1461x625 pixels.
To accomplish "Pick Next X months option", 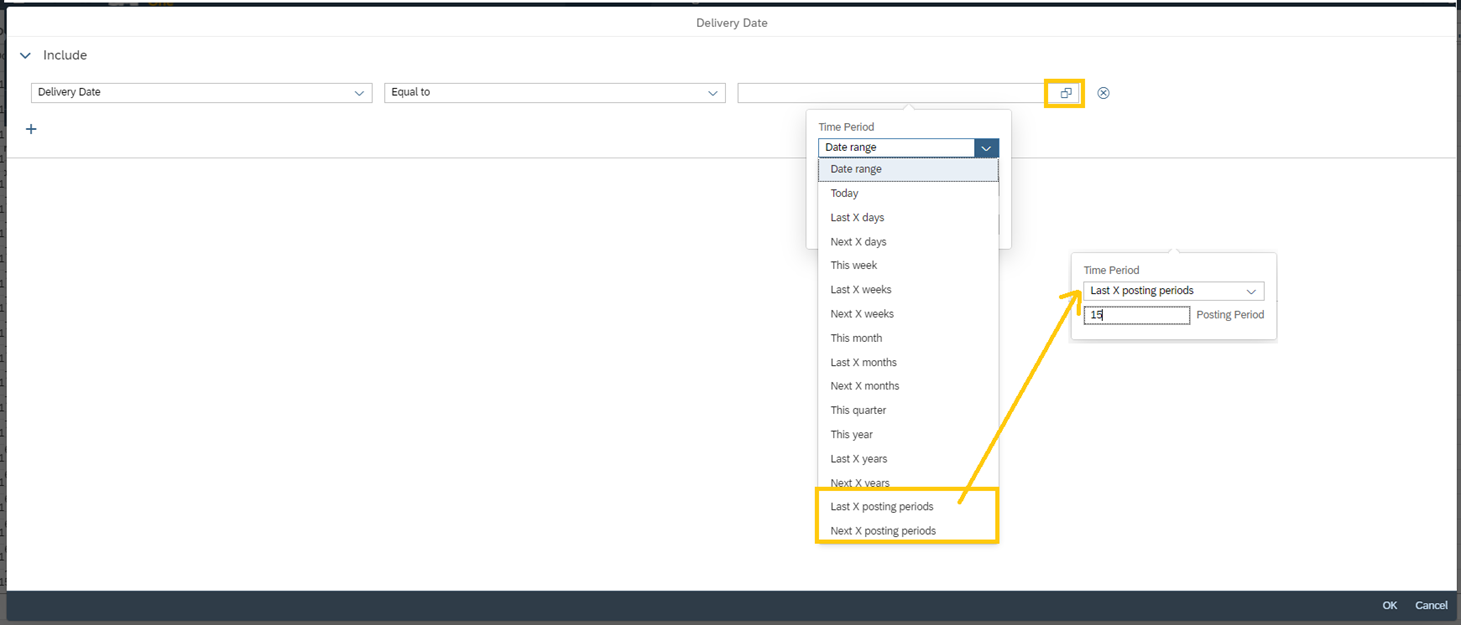I will [x=864, y=386].
